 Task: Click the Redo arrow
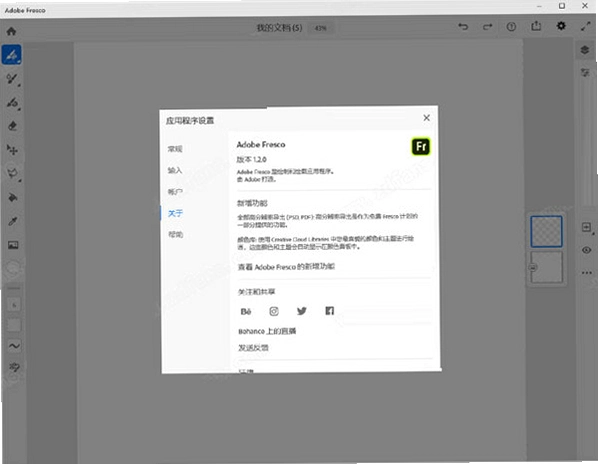487,27
